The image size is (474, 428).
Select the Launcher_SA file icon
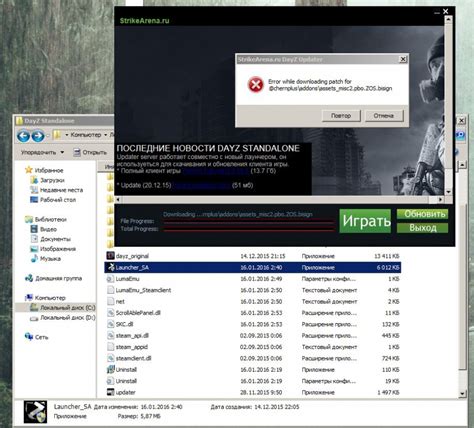110,267
